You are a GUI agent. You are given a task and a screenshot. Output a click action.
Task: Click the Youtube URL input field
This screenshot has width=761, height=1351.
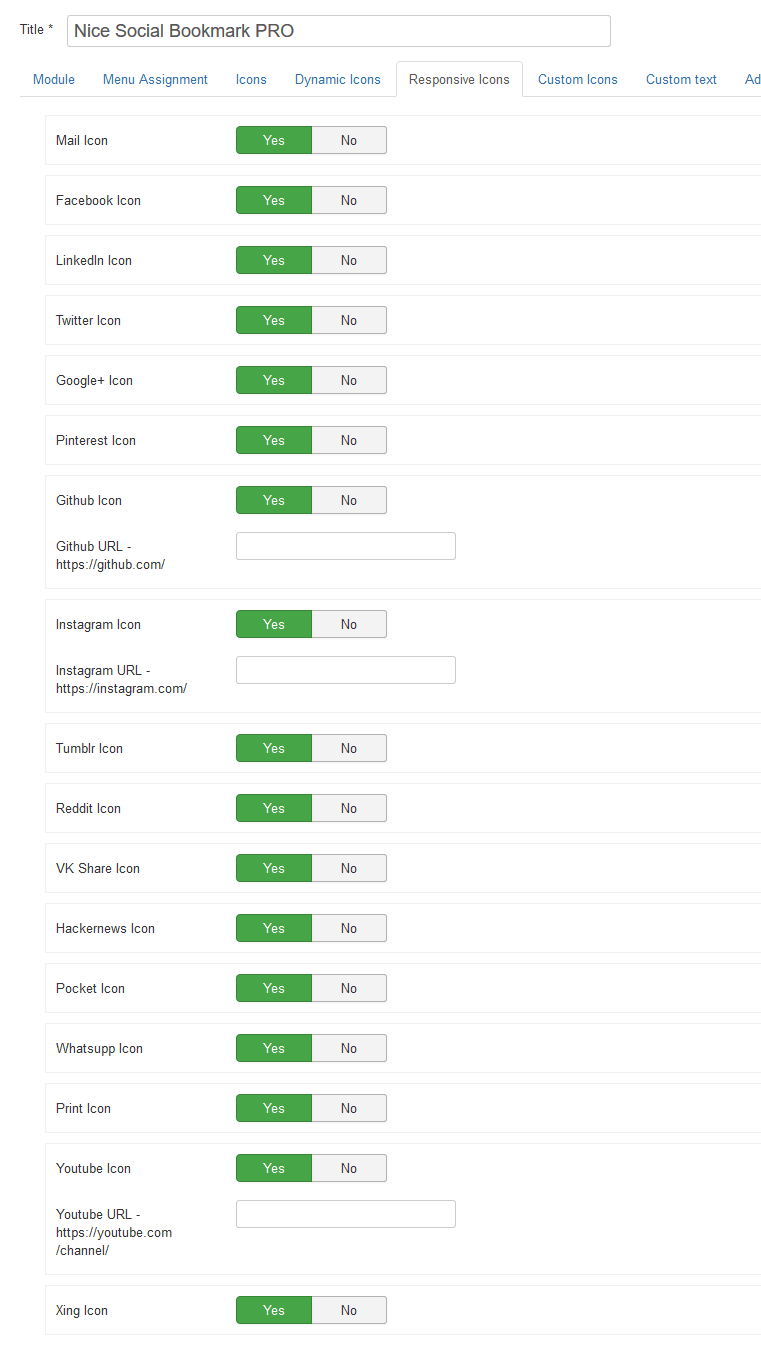[x=345, y=1214]
